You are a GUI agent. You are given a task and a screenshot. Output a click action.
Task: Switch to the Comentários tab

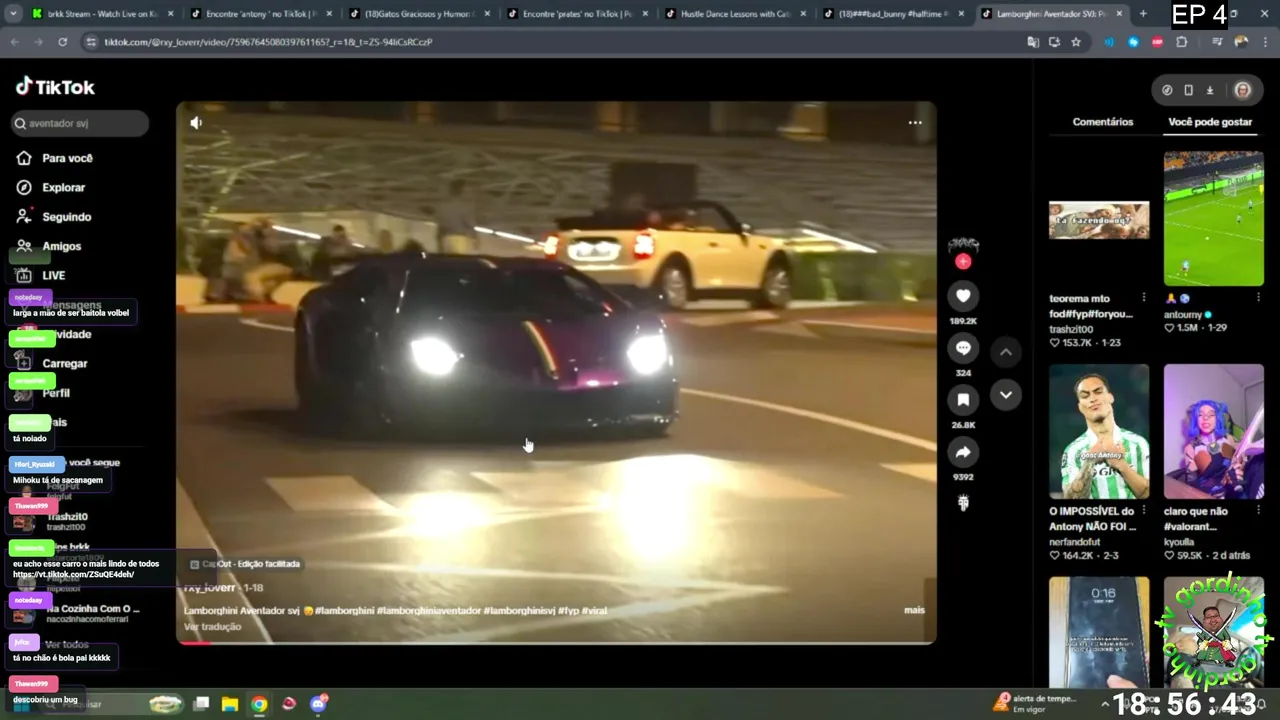[x=1103, y=122]
